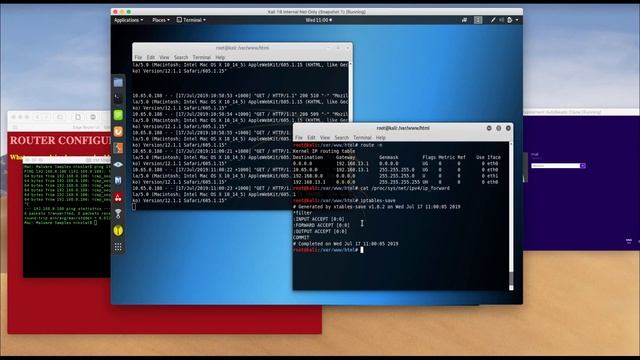
Task: Click the back terminal scrollbar up arrow
Action: coord(350,64)
